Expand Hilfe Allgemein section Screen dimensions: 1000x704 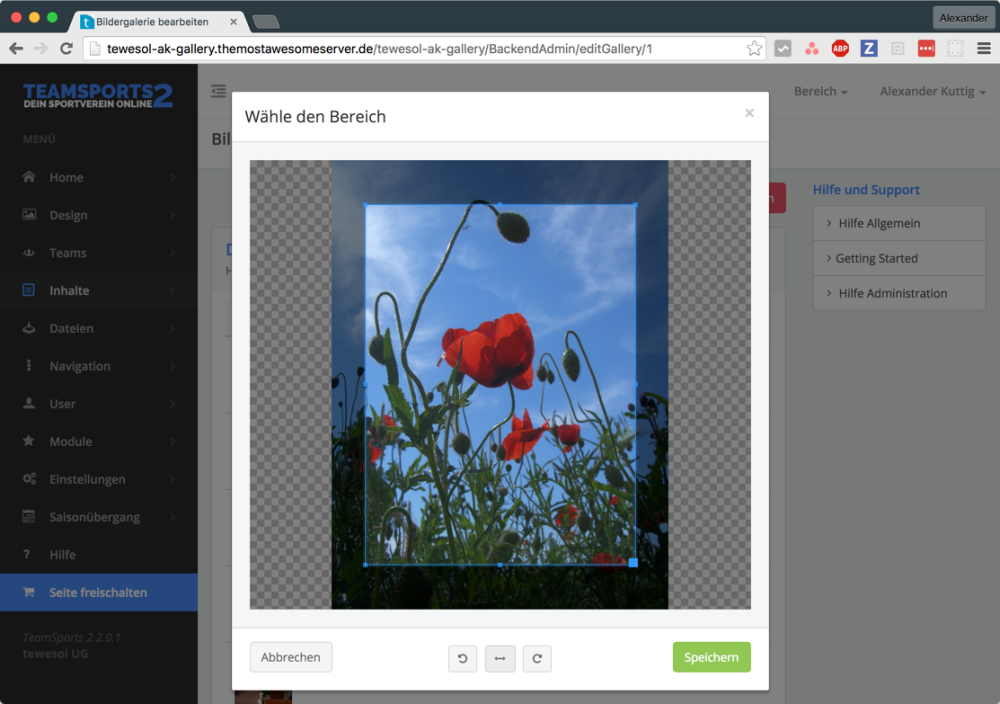coord(899,223)
